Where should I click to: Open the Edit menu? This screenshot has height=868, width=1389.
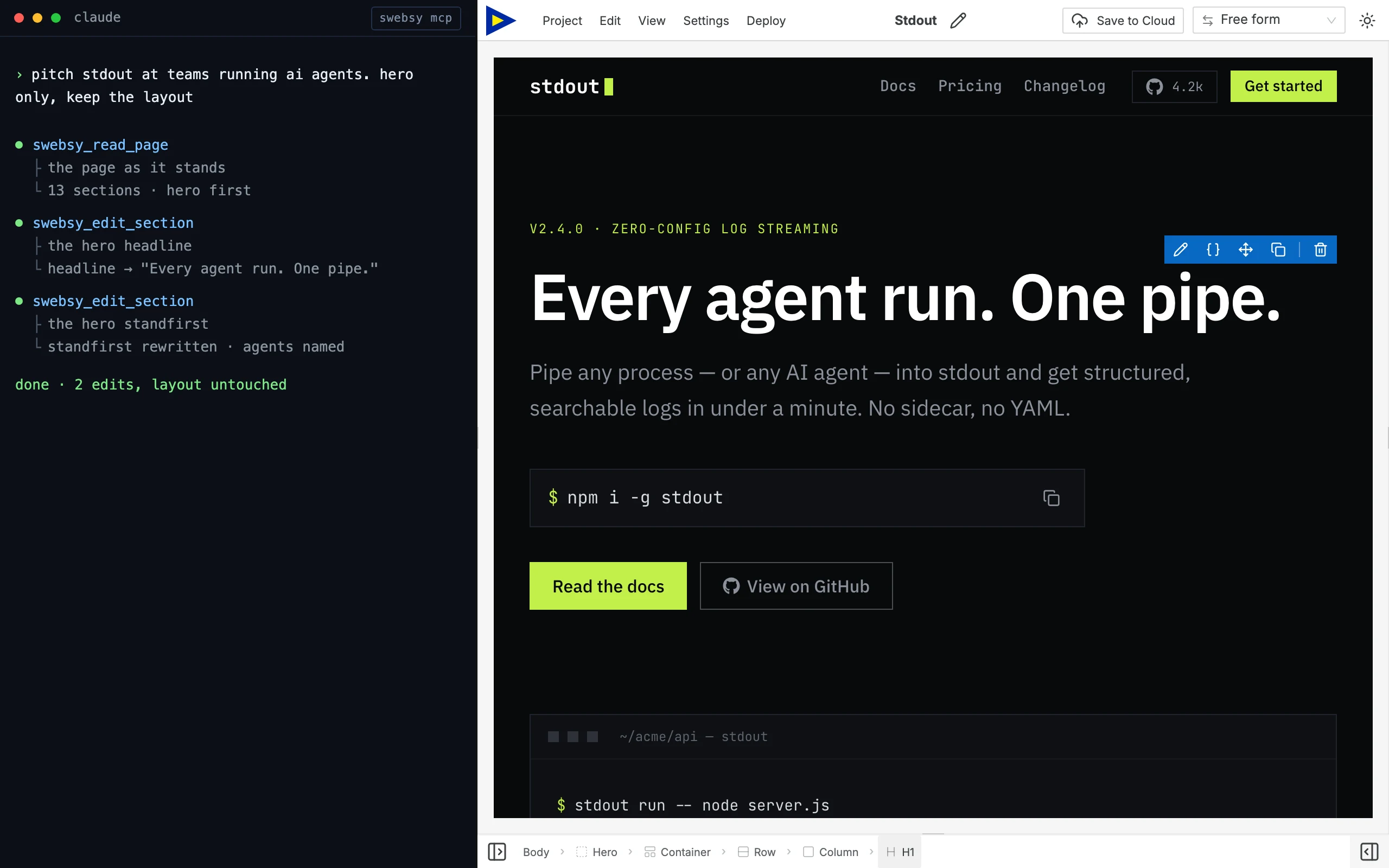point(609,21)
